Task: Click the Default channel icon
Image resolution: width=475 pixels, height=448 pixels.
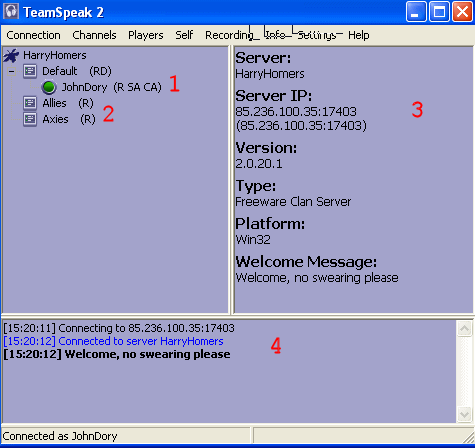Action: coord(30,71)
